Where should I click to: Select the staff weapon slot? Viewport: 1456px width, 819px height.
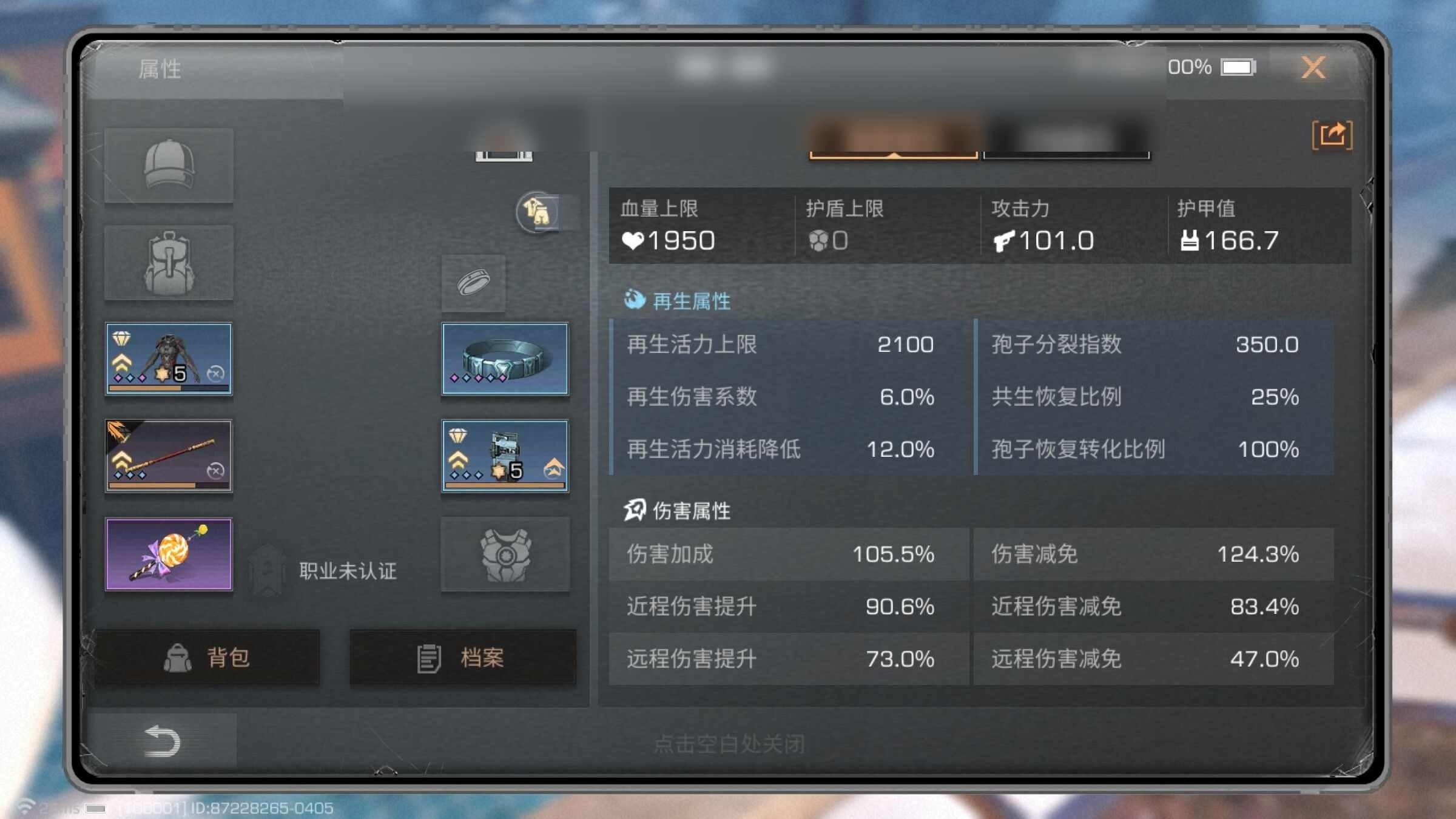tap(169, 456)
